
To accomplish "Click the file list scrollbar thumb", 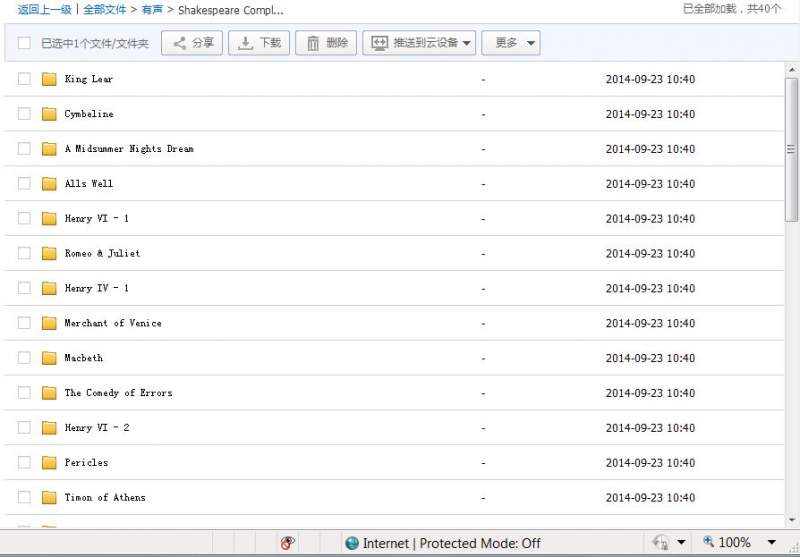I will 791,149.
